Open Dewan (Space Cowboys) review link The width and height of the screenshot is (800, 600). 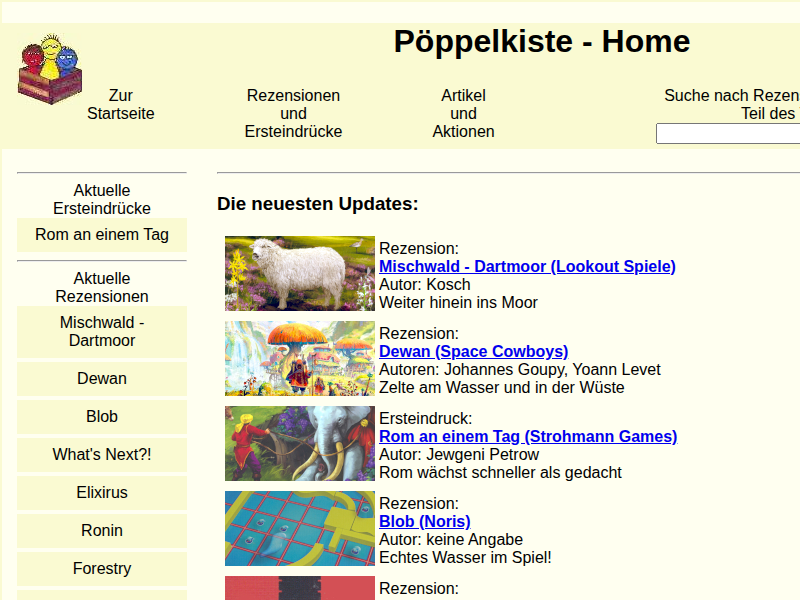pos(473,351)
